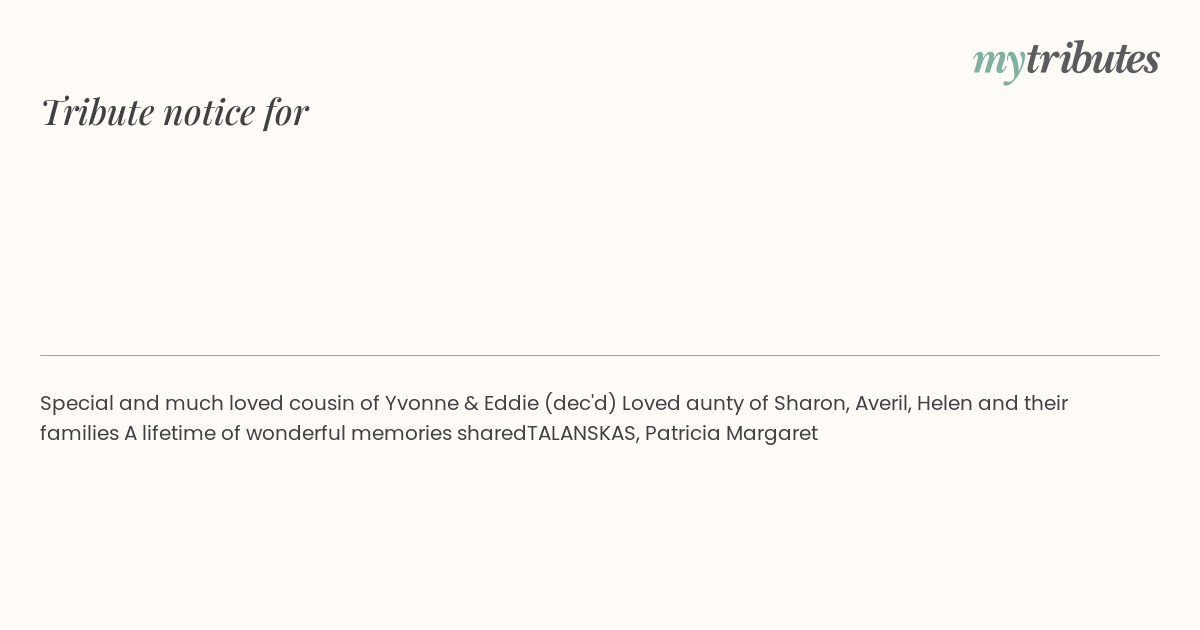The width and height of the screenshot is (1200, 630).
Task: Click the mytributes logo
Action: click(x=1066, y=60)
